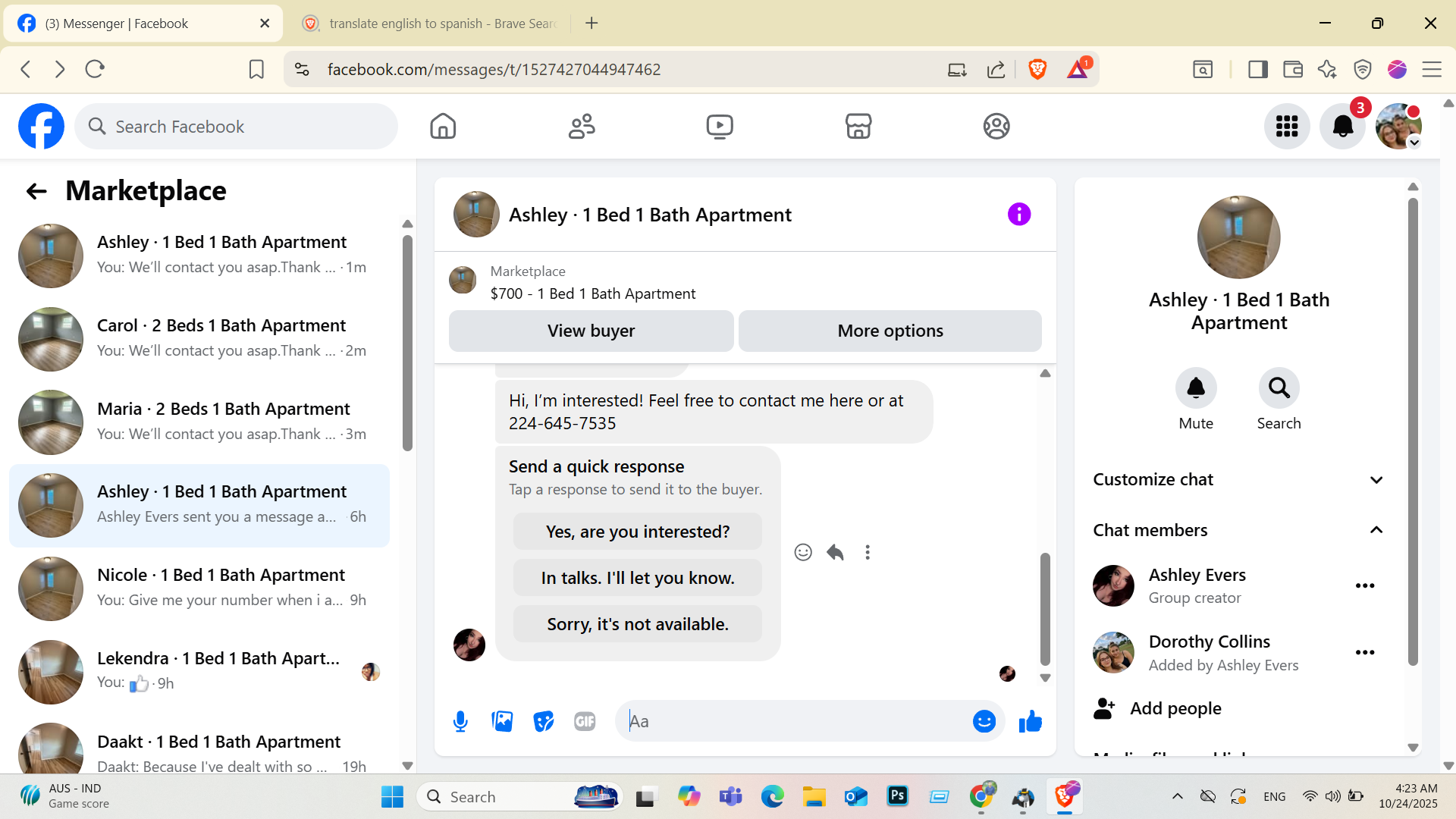Click the message thread scrollbar thumb
Screen dimensions: 1456x819
(1045, 609)
